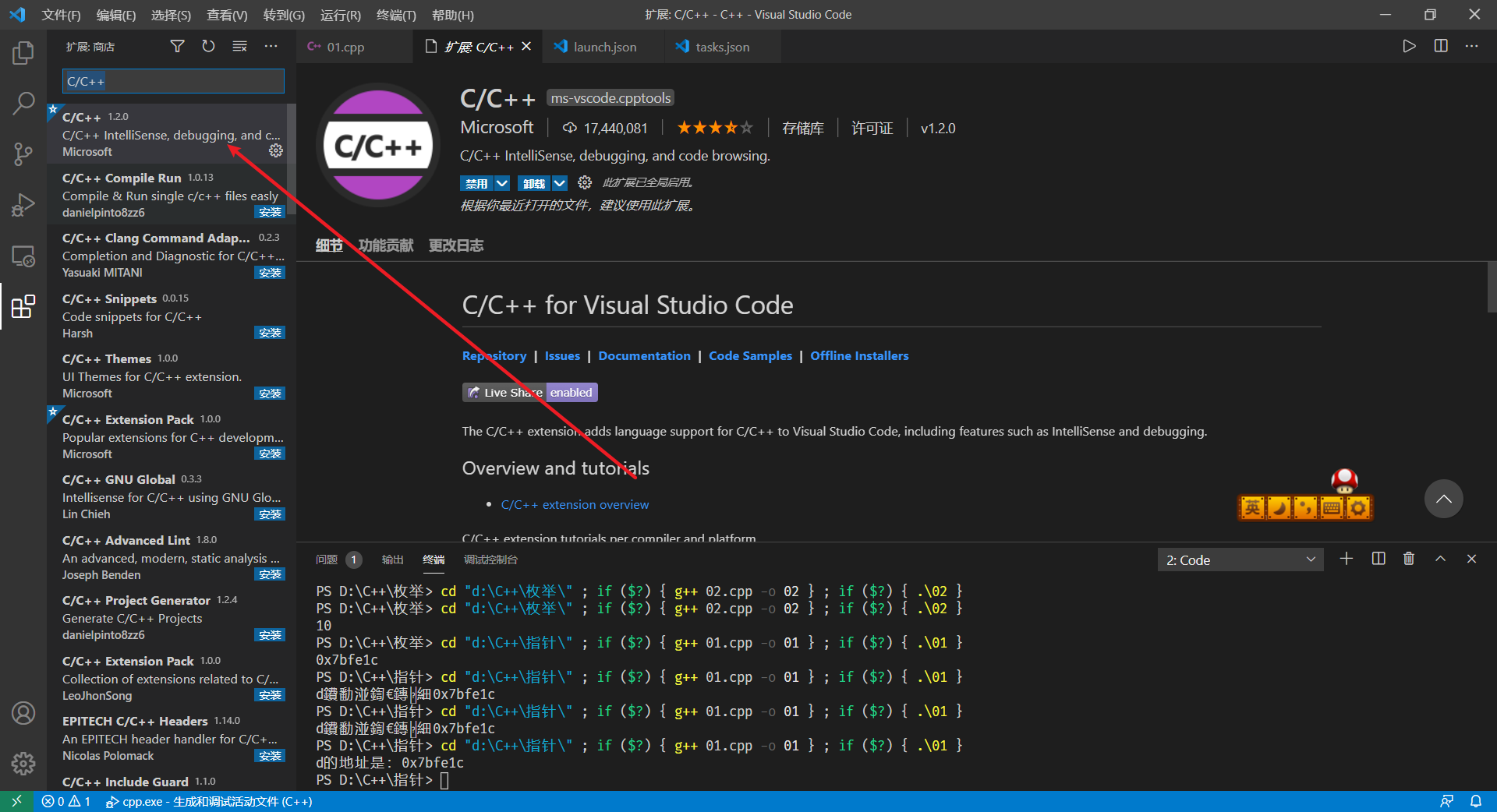Screen dimensions: 1497x812
Task: Switch to 输出 panel tab
Action: click(392, 560)
